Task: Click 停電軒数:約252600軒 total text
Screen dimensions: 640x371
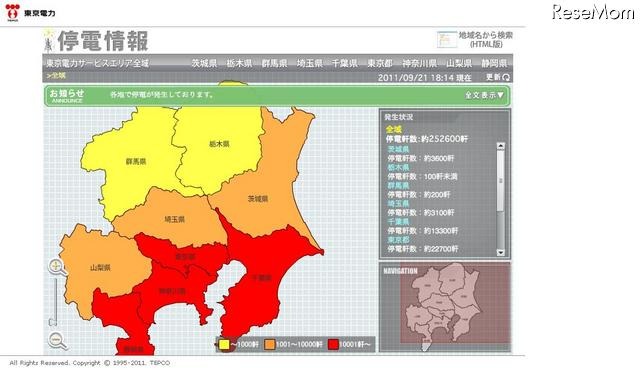Action: click(427, 139)
